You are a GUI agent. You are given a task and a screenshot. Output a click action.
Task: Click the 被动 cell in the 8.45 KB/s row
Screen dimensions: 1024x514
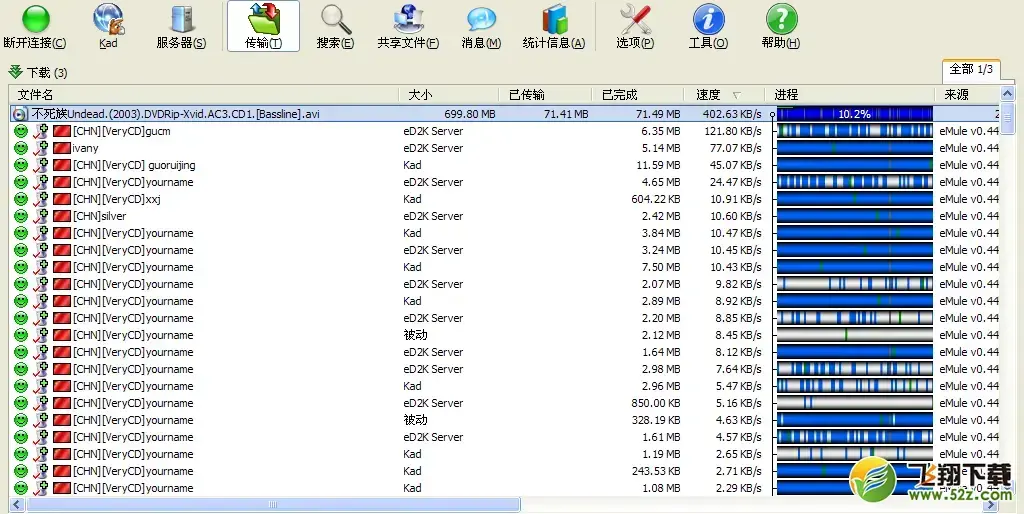click(415, 335)
